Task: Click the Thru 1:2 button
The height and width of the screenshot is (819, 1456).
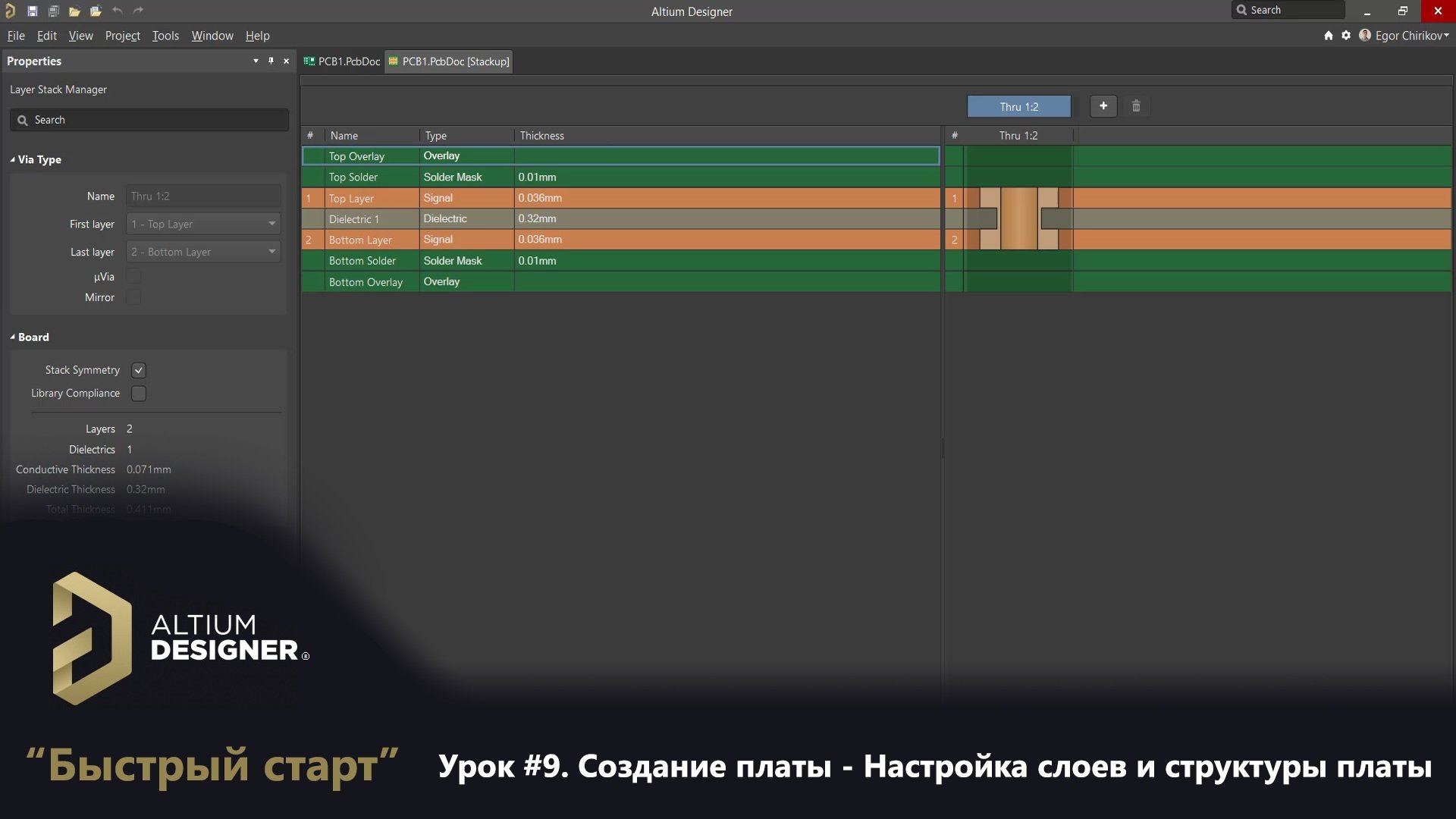Action: click(x=1019, y=106)
